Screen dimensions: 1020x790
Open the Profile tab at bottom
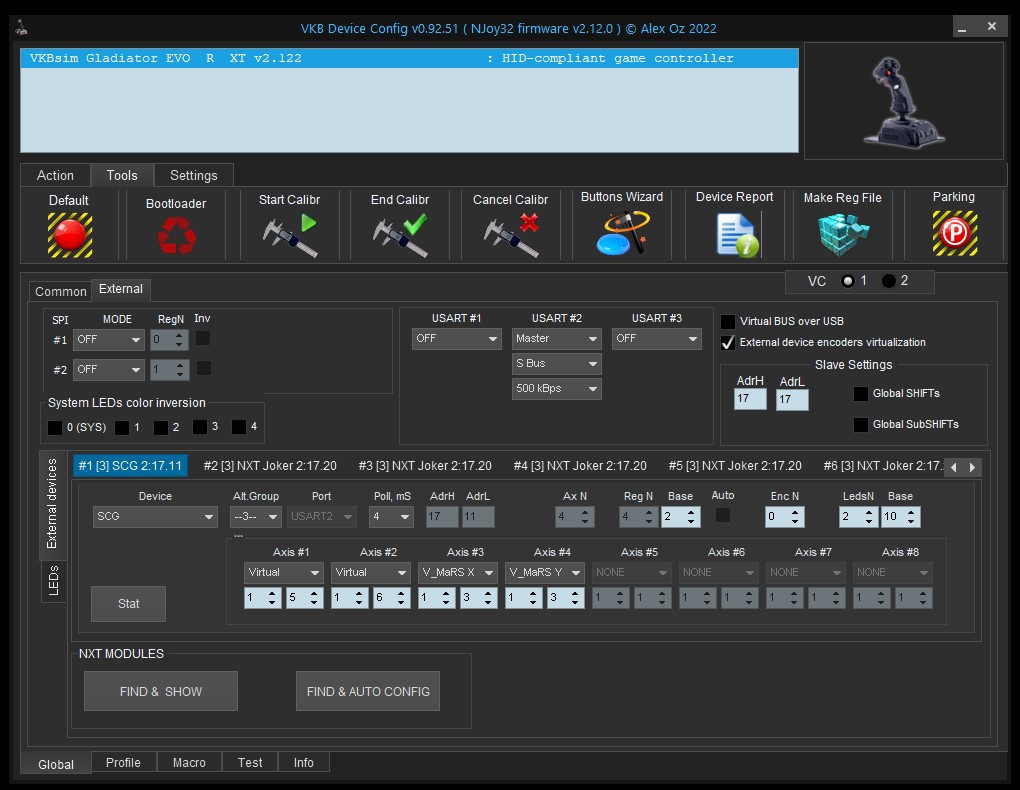click(x=123, y=762)
